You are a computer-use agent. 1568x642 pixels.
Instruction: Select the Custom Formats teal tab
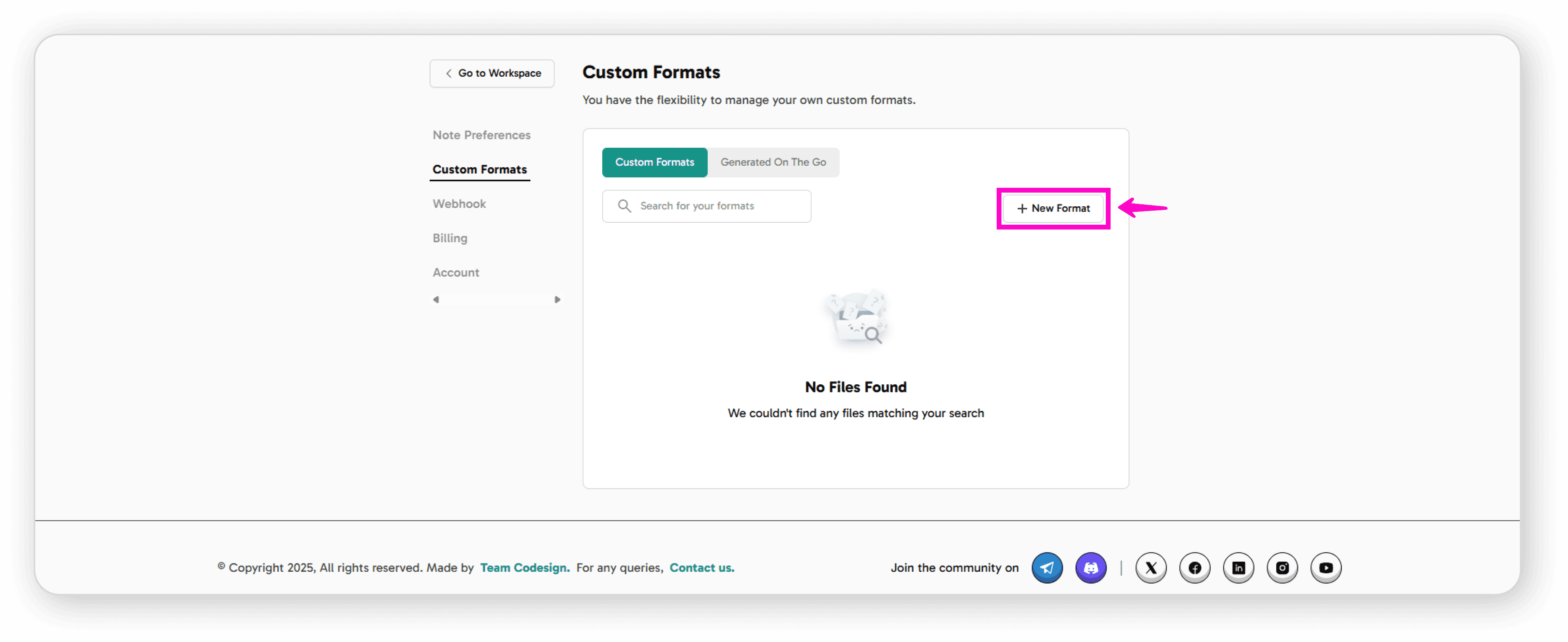coord(654,162)
